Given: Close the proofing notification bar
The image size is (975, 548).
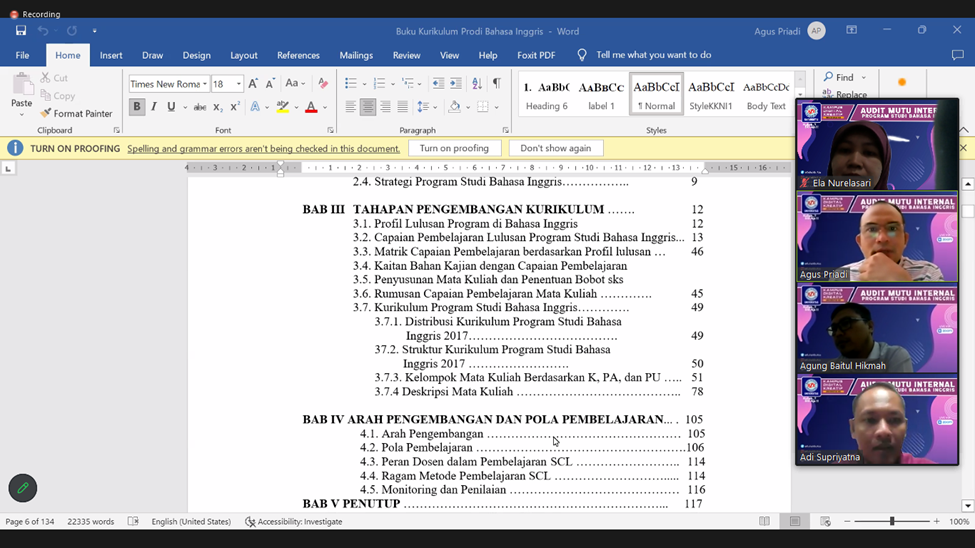Looking at the screenshot, I should [x=963, y=148].
